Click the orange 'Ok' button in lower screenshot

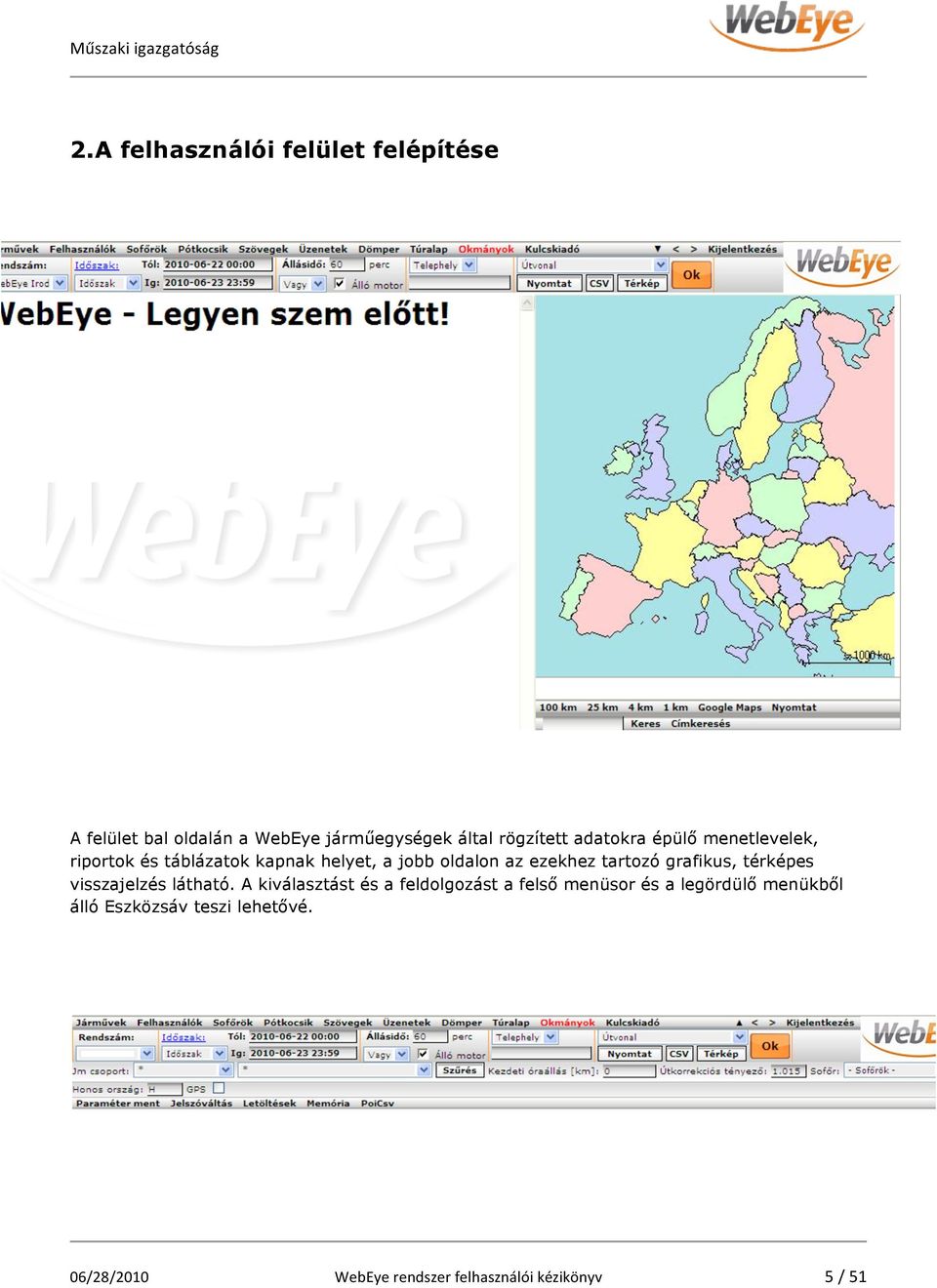770,1046
